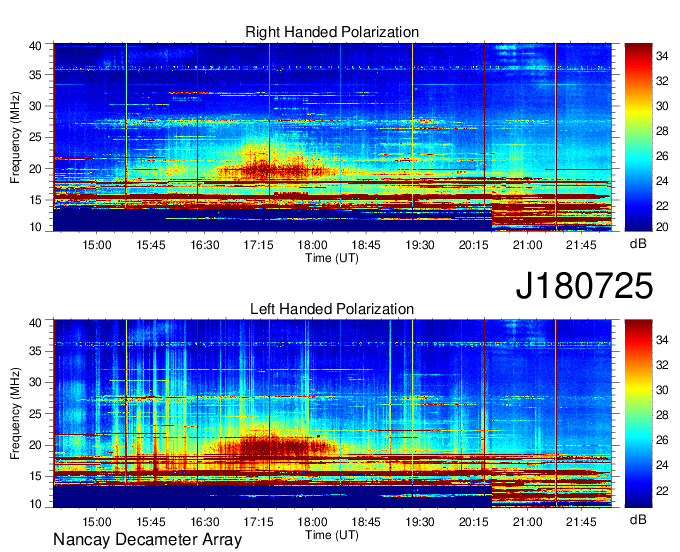
Task: Click the right-handed polarization color bar
Action: [x=638, y=137]
